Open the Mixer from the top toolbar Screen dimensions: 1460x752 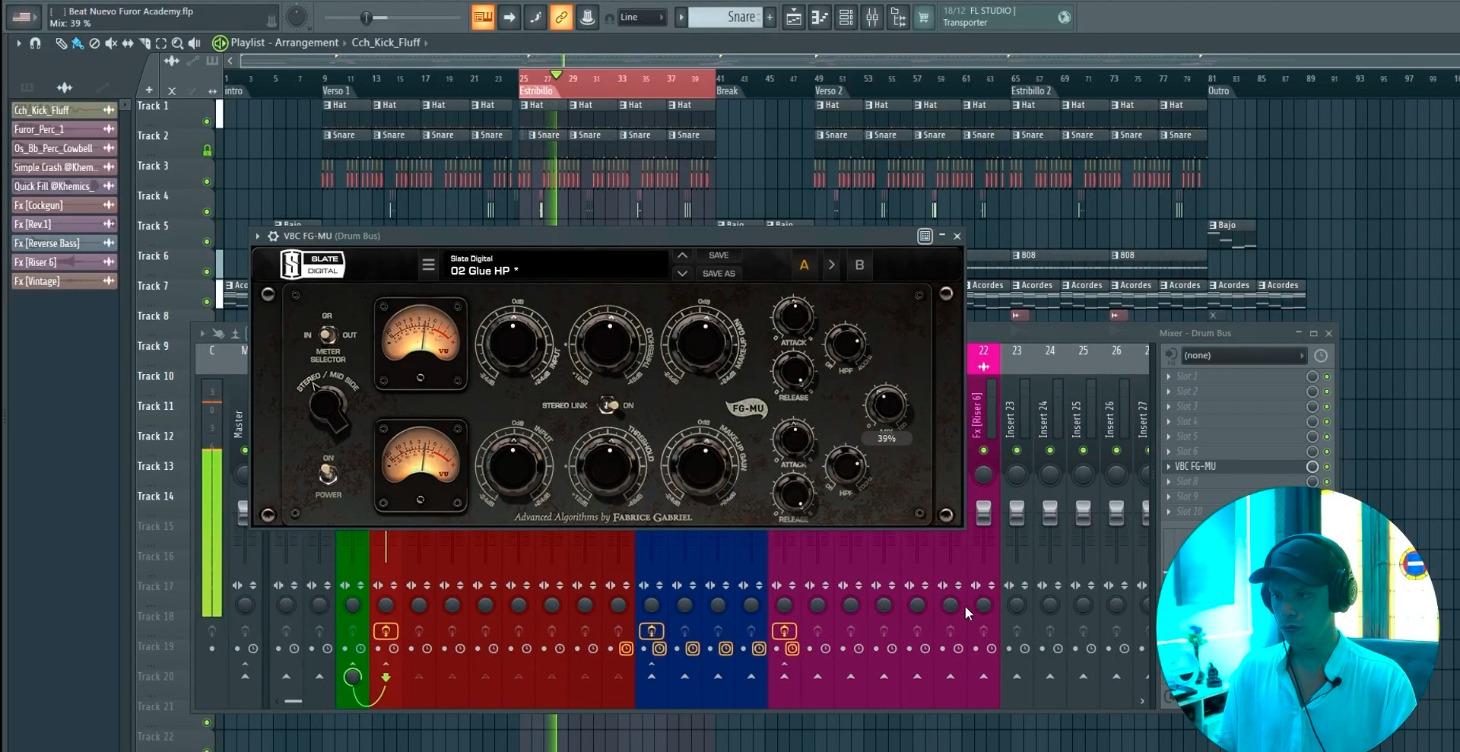point(872,17)
